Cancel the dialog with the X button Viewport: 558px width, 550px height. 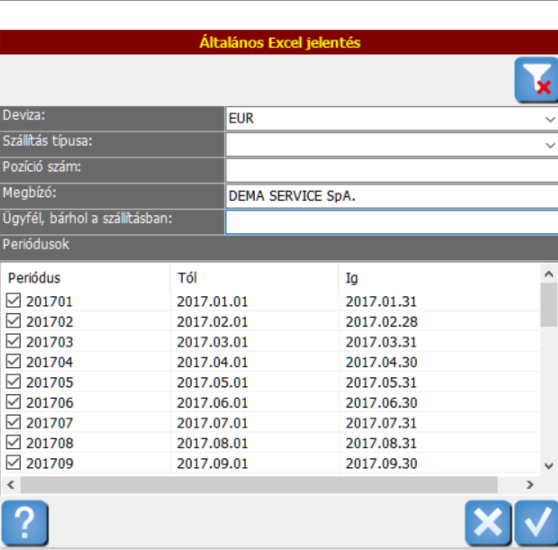pos(488,523)
